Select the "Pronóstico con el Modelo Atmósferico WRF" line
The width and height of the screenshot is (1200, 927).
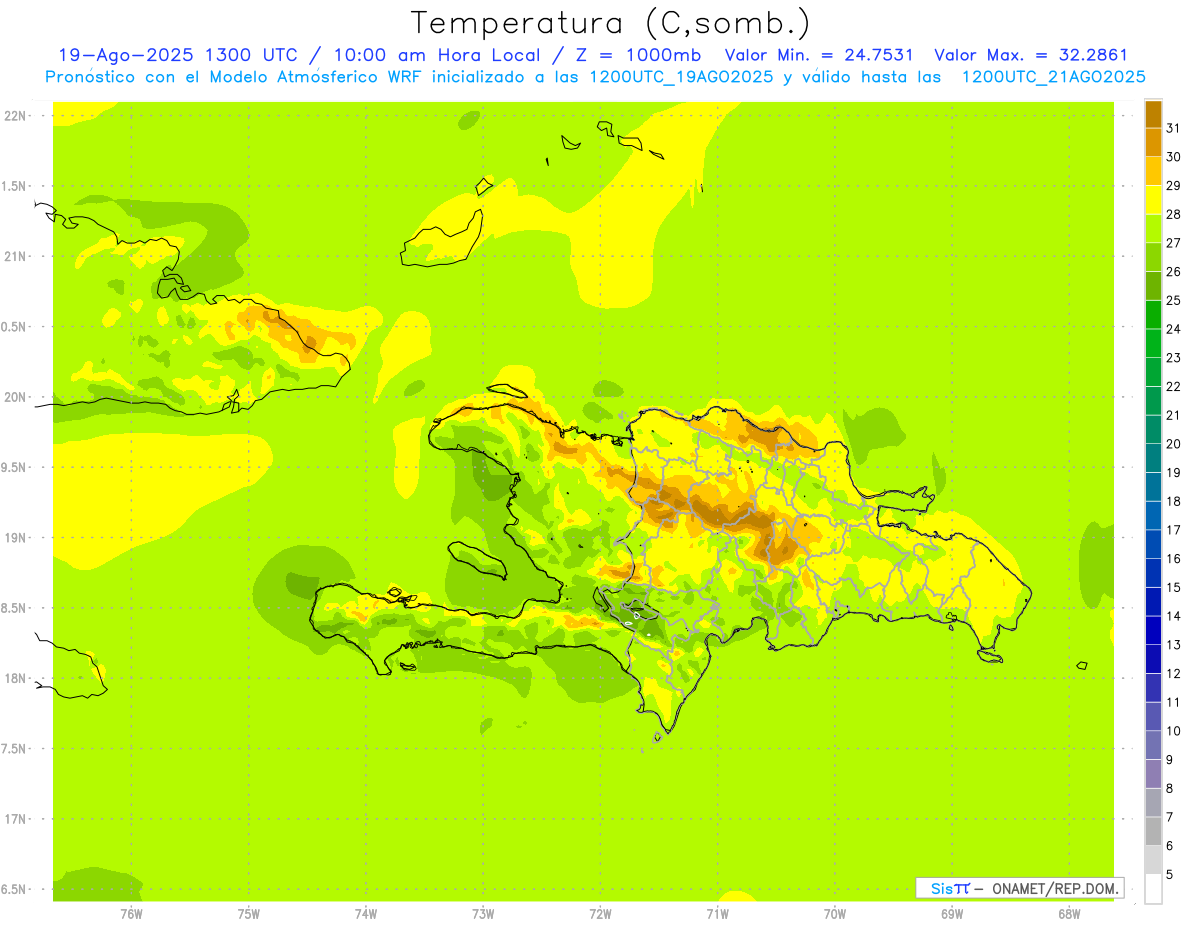pyautogui.click(x=234, y=77)
